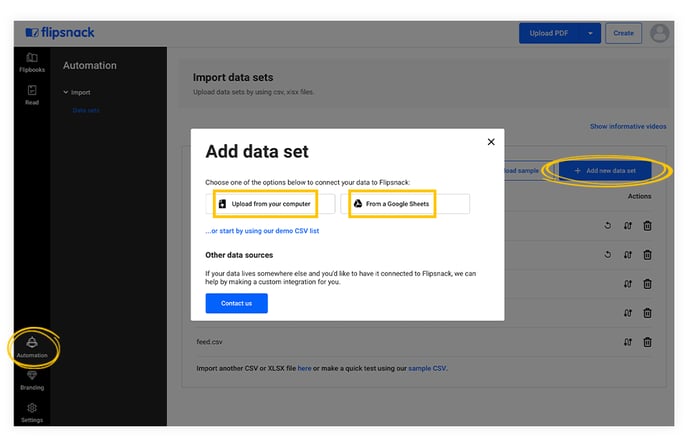The image size is (688, 447).
Task: Delete the fourth data set row
Action: (647, 313)
